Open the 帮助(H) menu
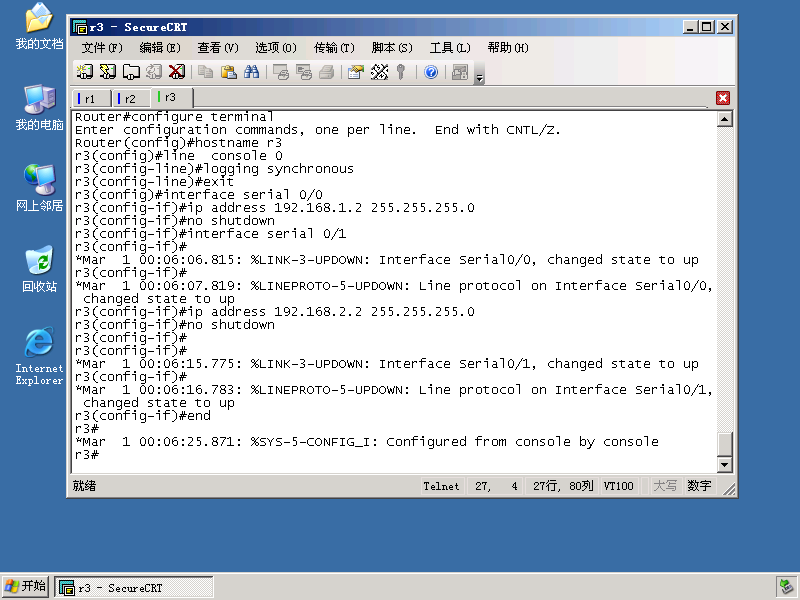 click(x=508, y=48)
